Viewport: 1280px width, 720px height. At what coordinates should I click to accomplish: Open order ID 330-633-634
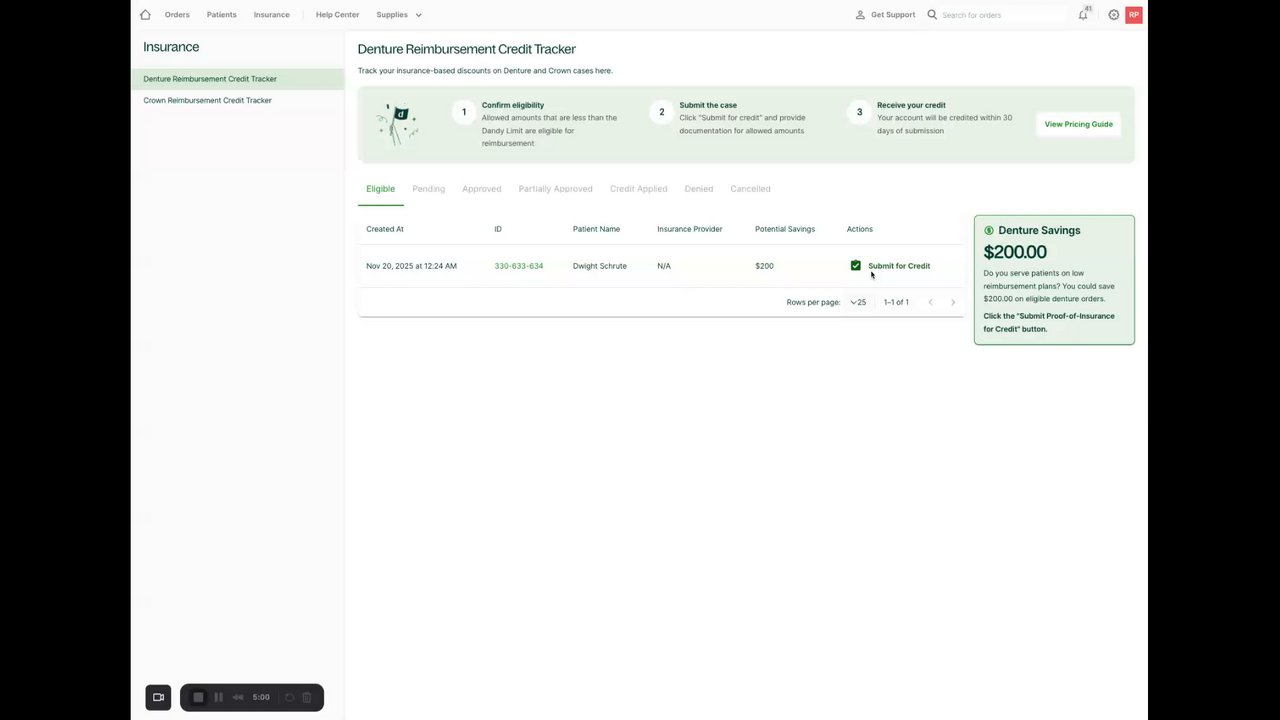(x=518, y=266)
